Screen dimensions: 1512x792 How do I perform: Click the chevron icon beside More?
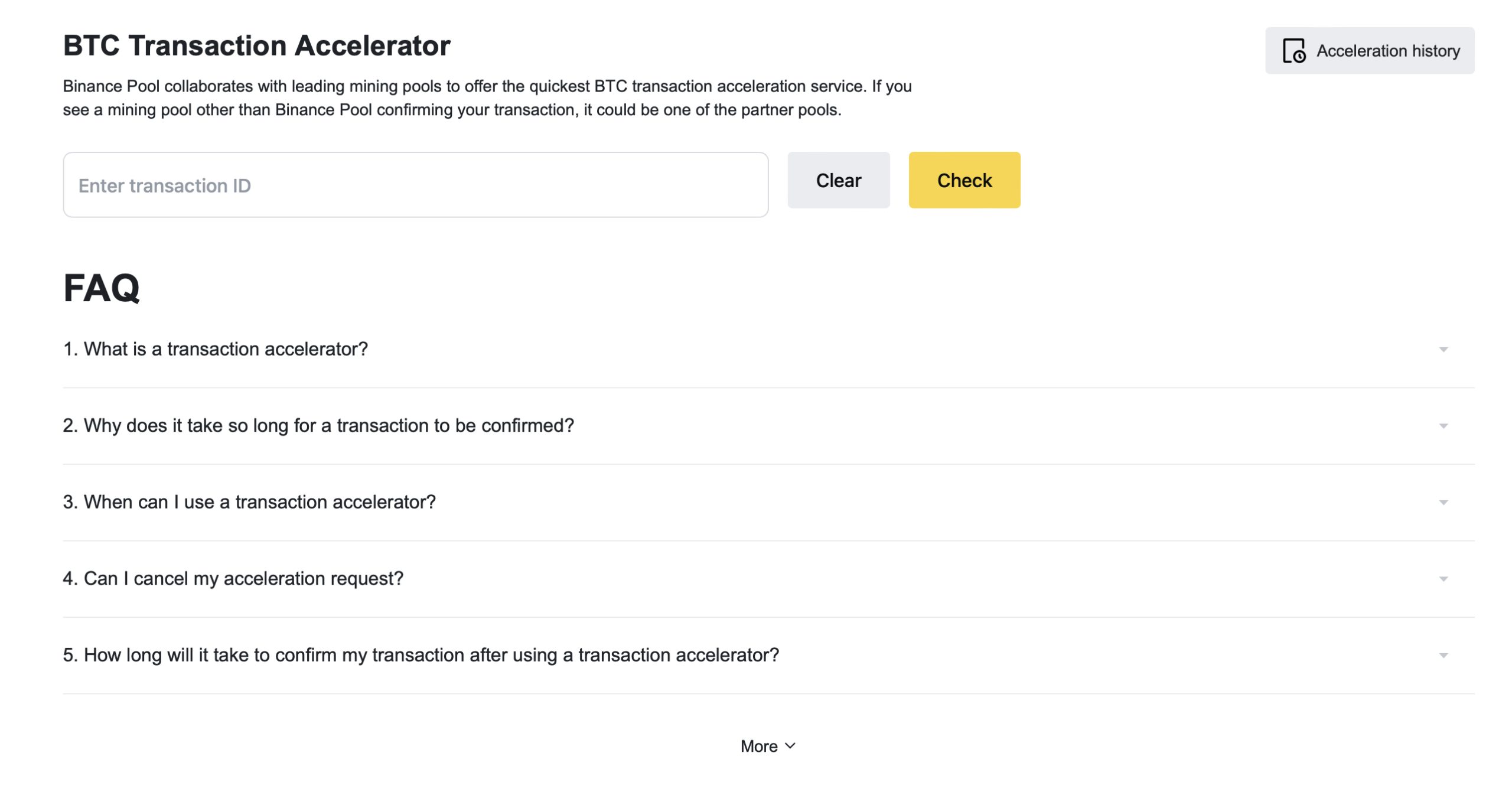pos(790,745)
